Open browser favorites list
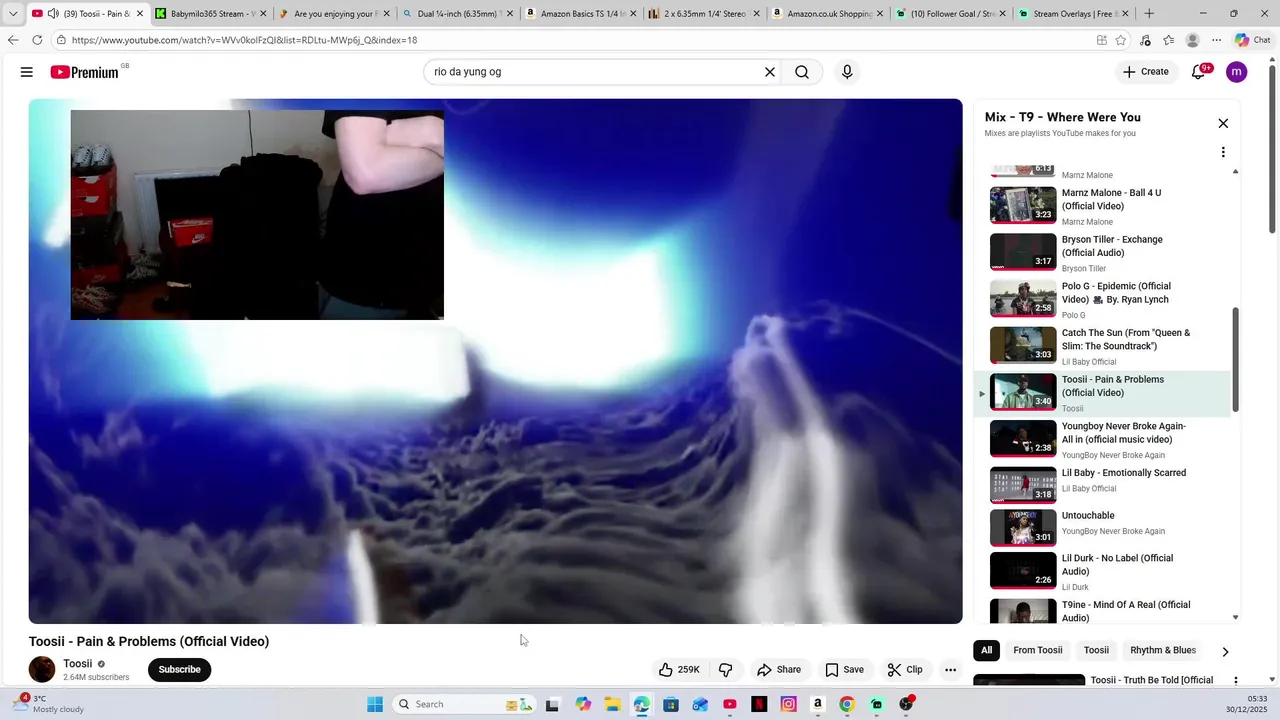This screenshot has width=1280, height=720. tap(1169, 40)
